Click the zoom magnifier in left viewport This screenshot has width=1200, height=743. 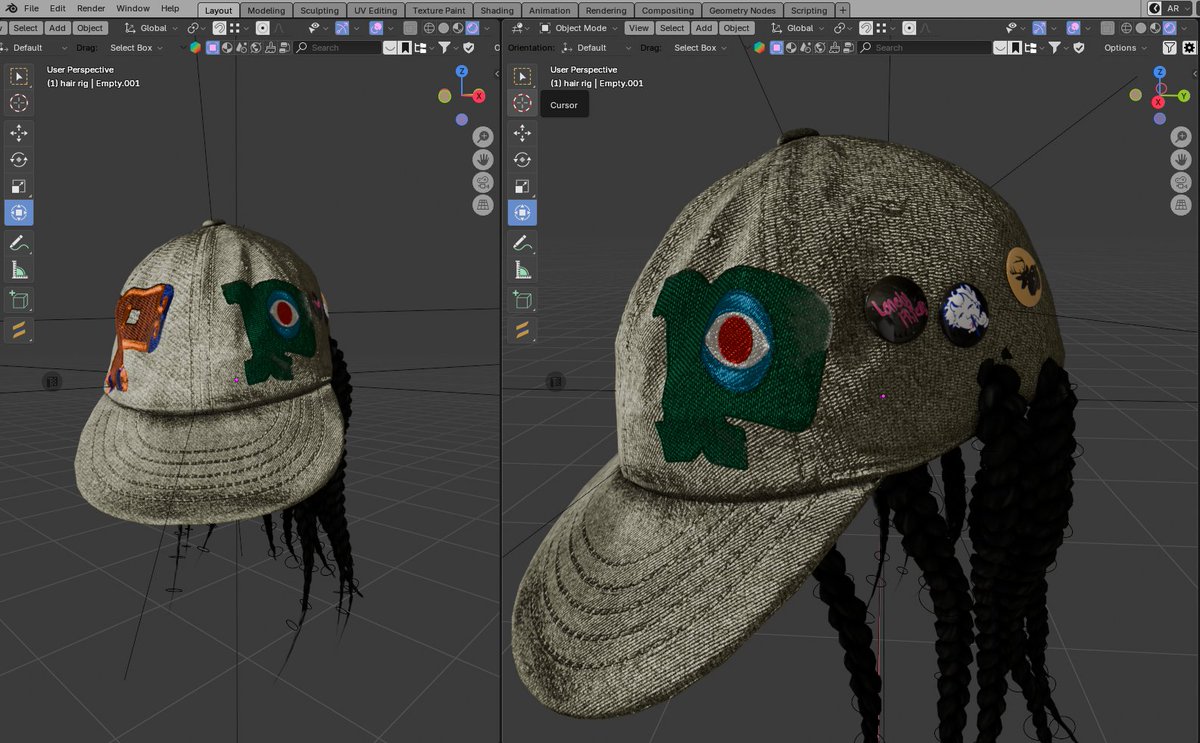482,137
